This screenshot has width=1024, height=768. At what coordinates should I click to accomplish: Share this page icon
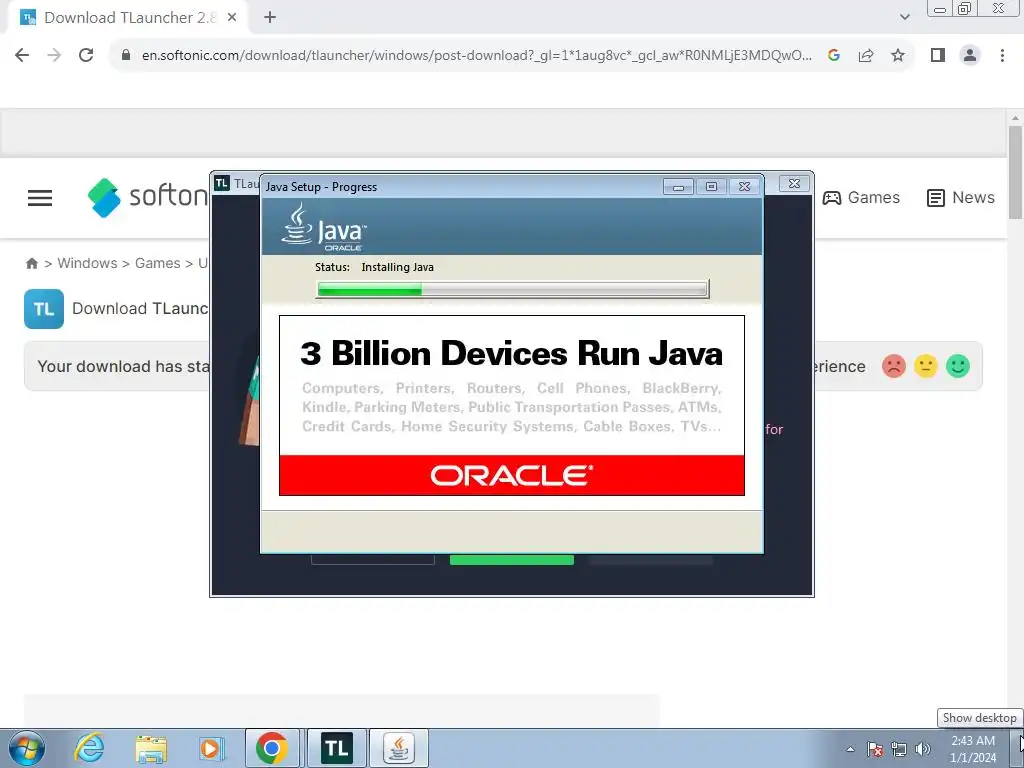coord(866,56)
